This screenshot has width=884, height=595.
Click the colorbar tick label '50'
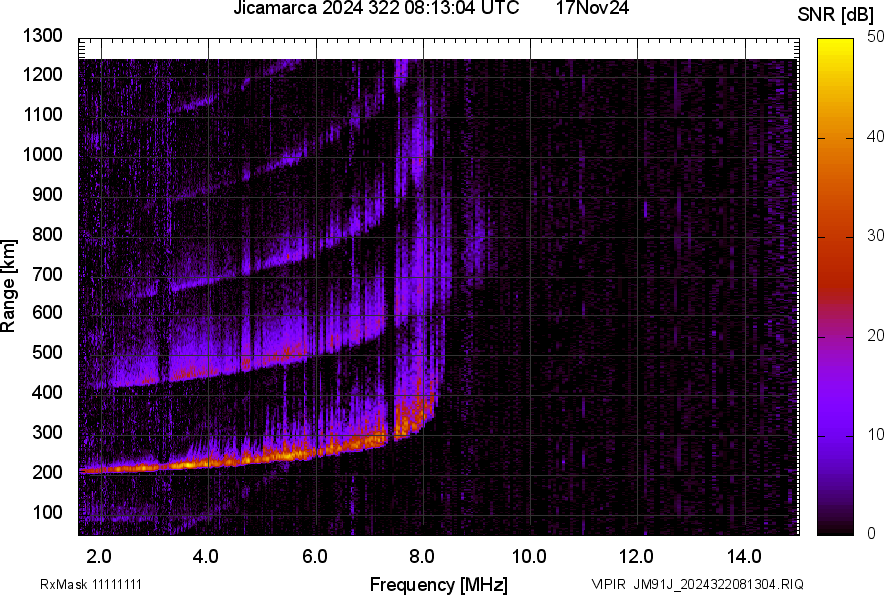(x=875, y=37)
